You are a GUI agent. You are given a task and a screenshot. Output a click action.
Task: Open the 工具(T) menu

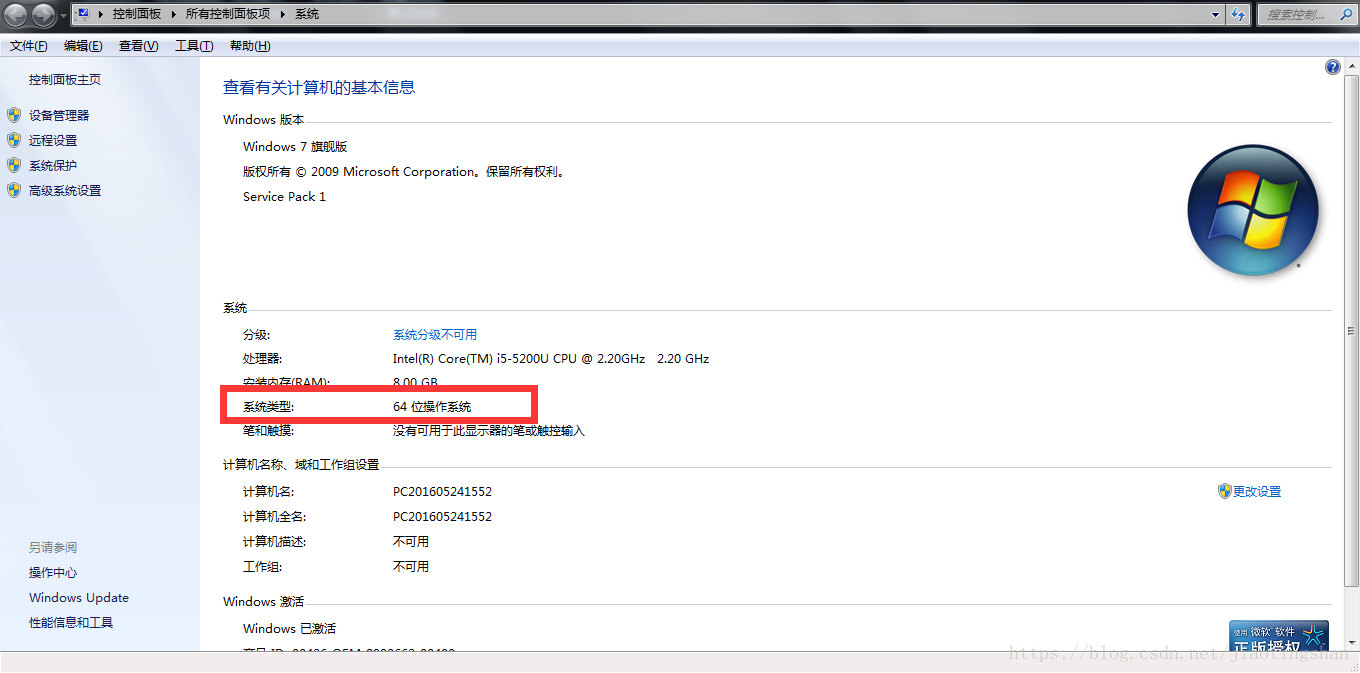[194, 46]
